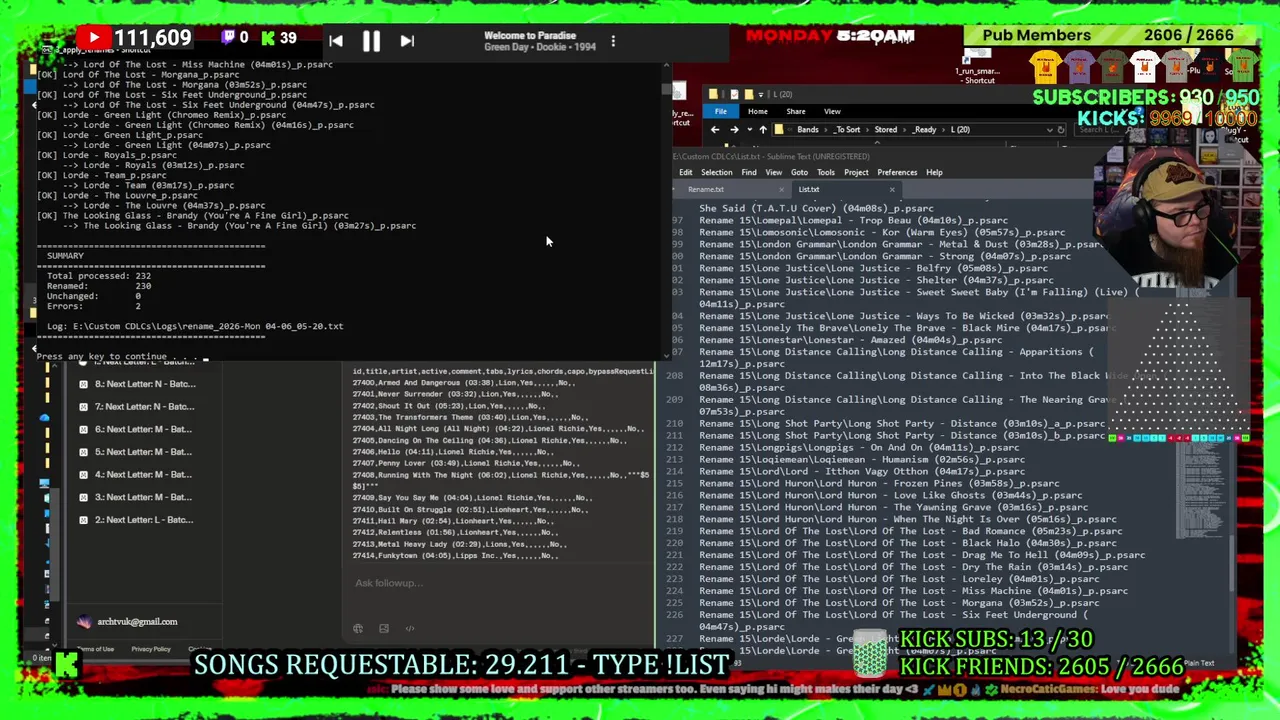Select the Bands breadcrumb in the address bar
The image size is (1280, 720).
tap(807, 130)
